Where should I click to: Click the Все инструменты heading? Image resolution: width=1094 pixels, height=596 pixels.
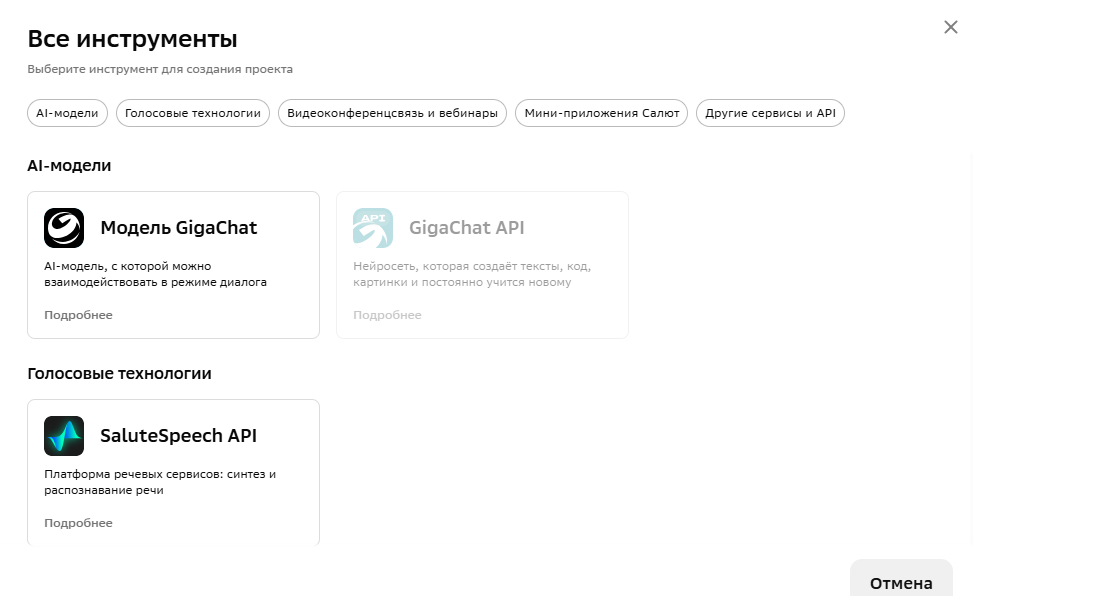(x=133, y=39)
